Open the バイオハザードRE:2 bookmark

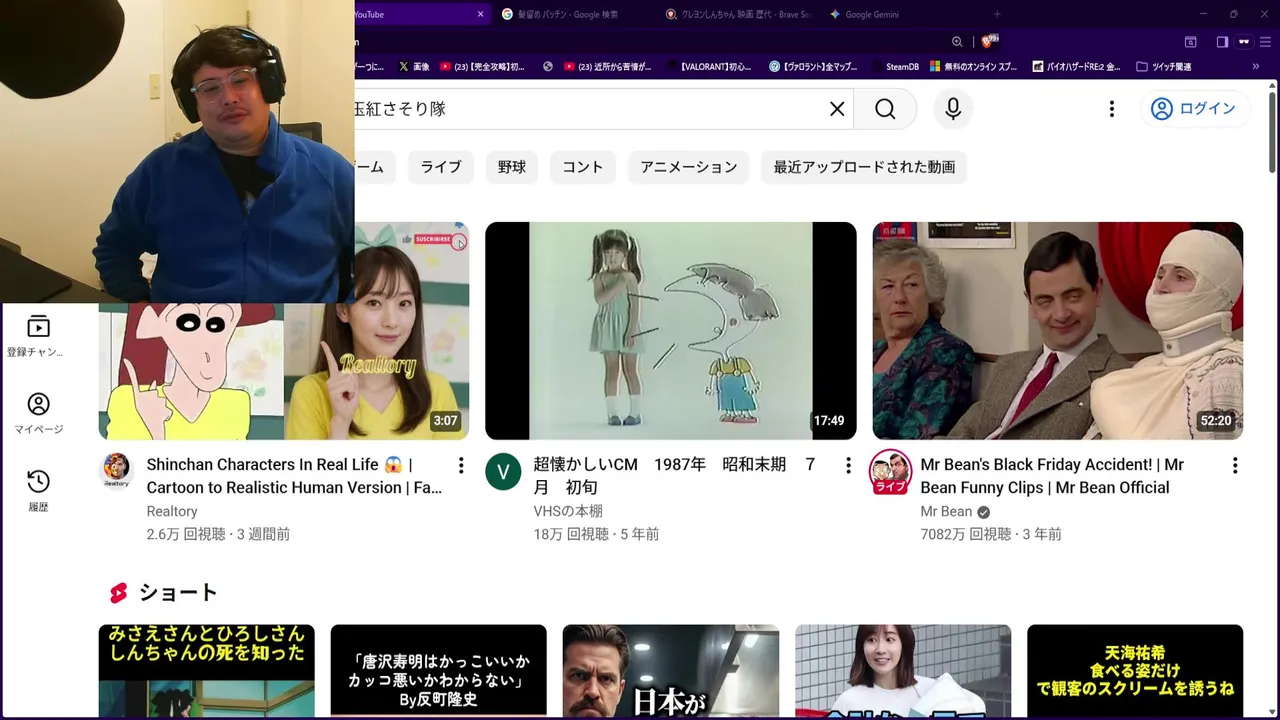[x=1075, y=67]
